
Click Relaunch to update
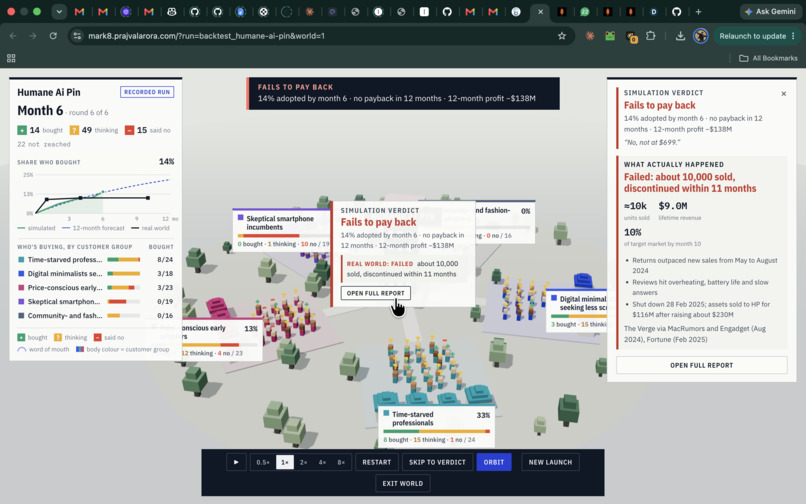(757, 35)
